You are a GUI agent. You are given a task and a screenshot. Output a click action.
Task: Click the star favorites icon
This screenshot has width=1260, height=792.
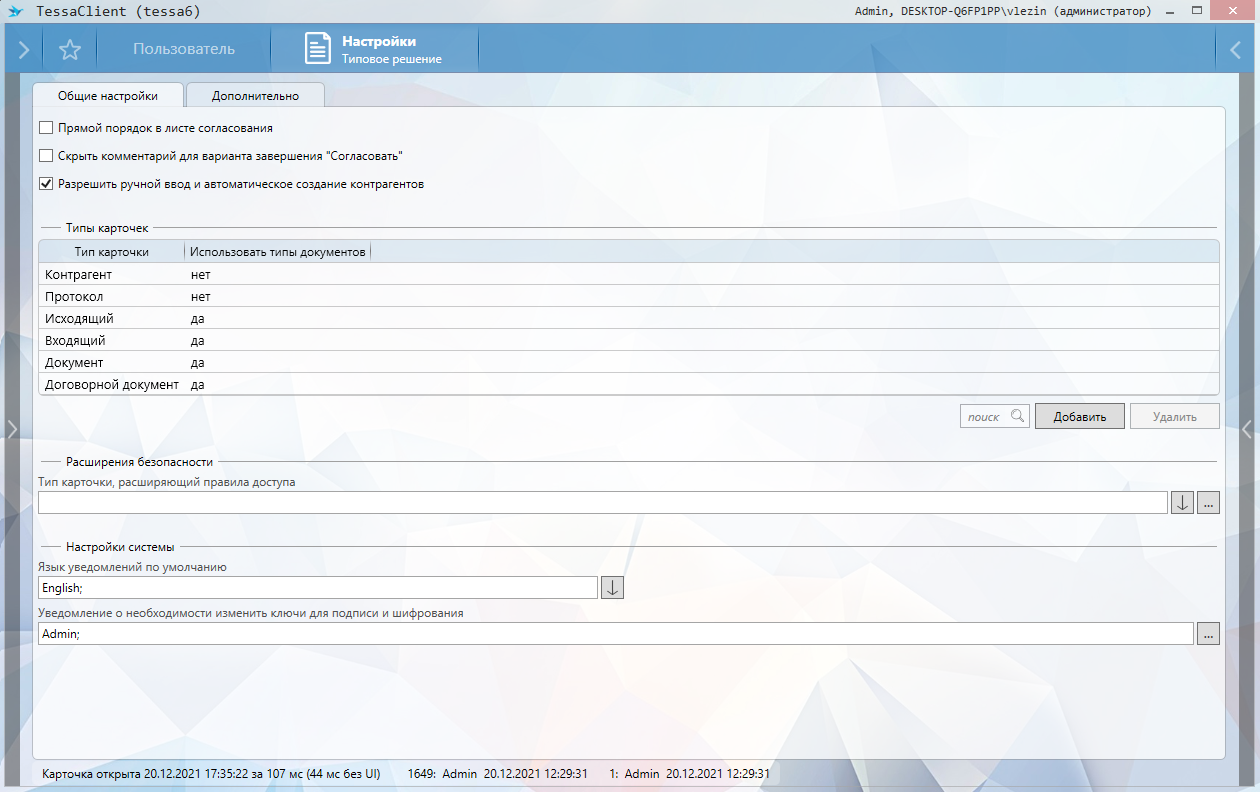(x=69, y=49)
